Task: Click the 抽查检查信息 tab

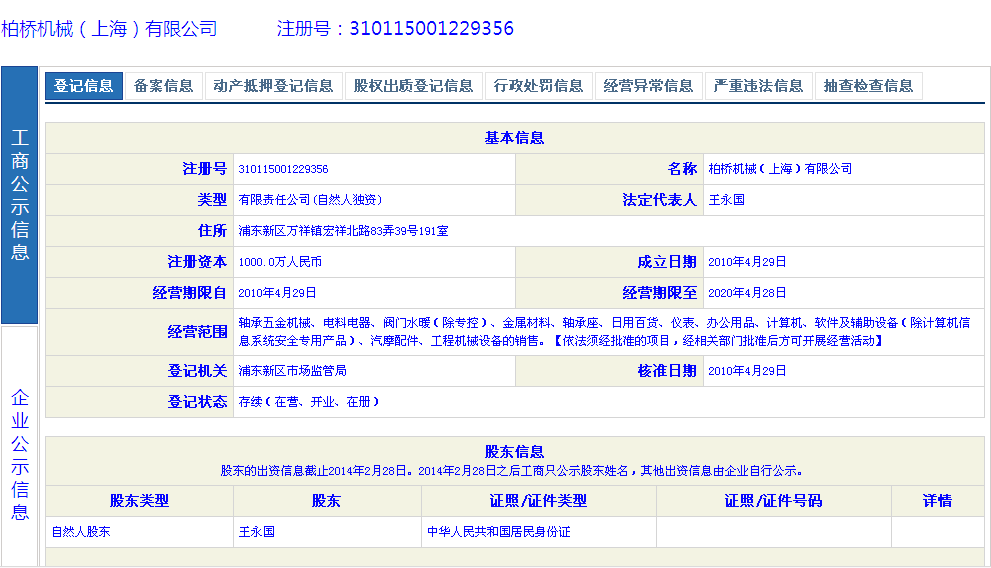Action: click(868, 86)
